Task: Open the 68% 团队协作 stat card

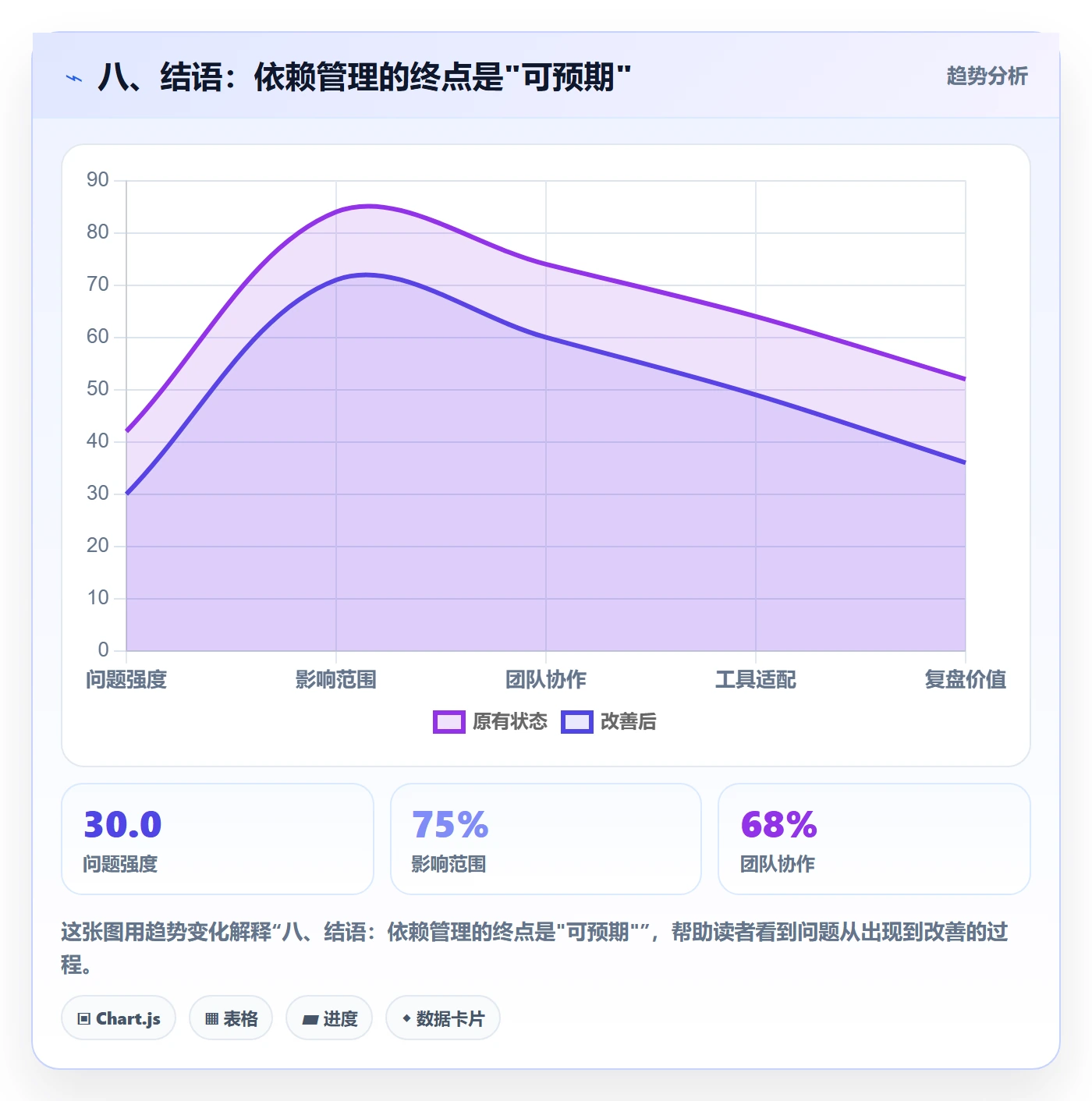Action: click(x=874, y=839)
